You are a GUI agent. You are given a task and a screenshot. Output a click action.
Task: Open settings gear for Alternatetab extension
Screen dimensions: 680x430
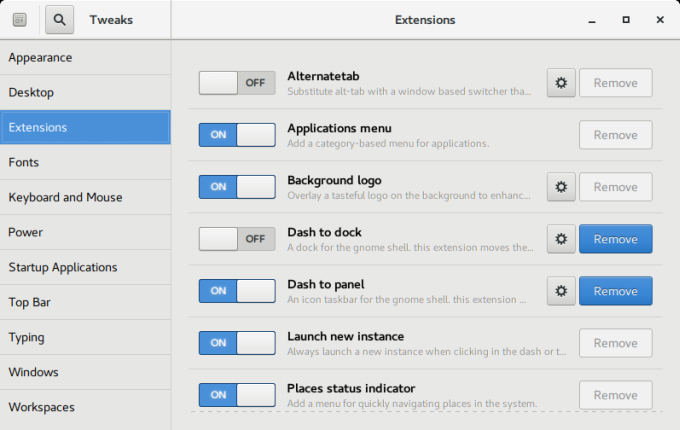[561, 83]
